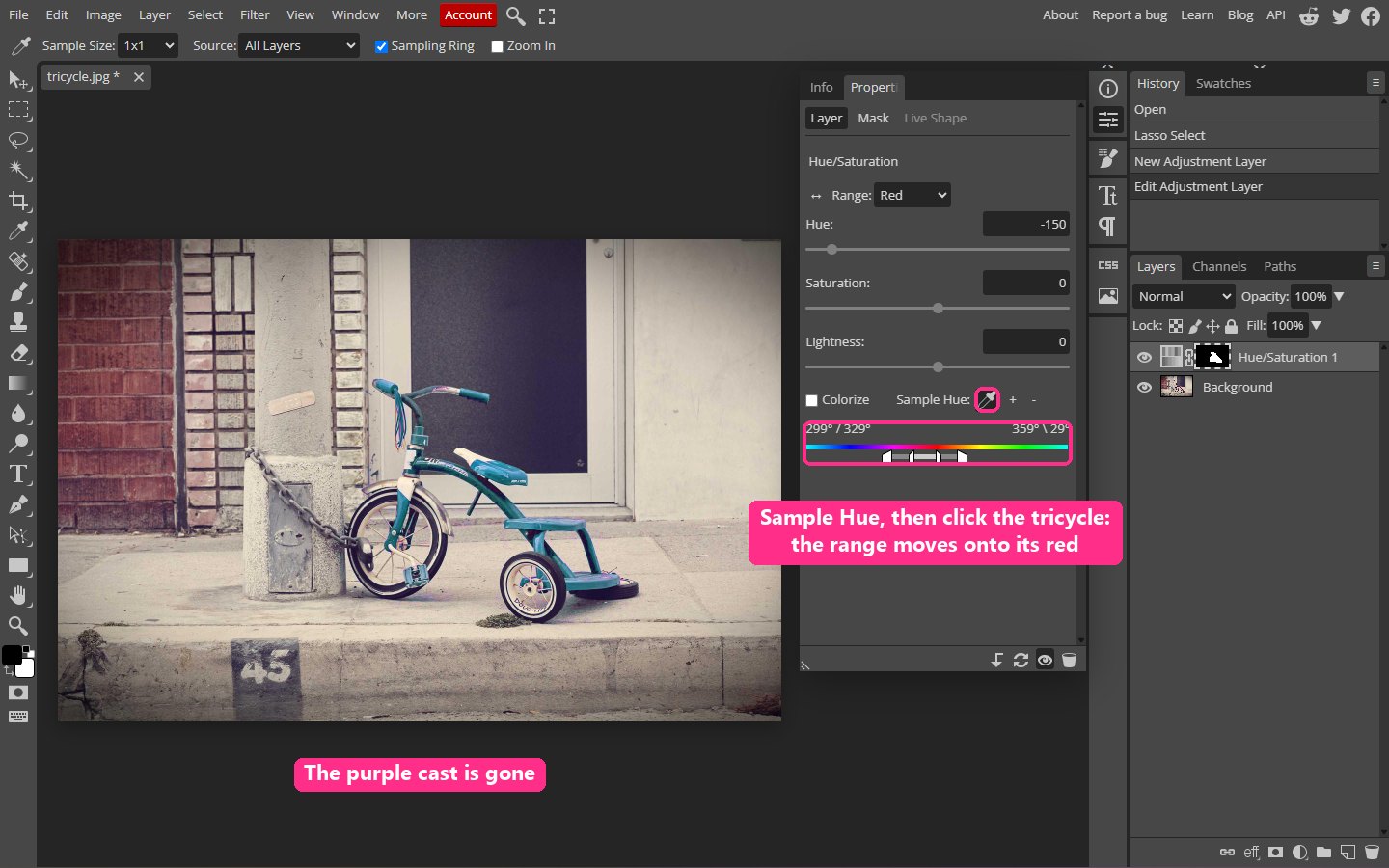Open the Brush settings panel icon
Screen dimensions: 1389x868
tap(1108, 157)
